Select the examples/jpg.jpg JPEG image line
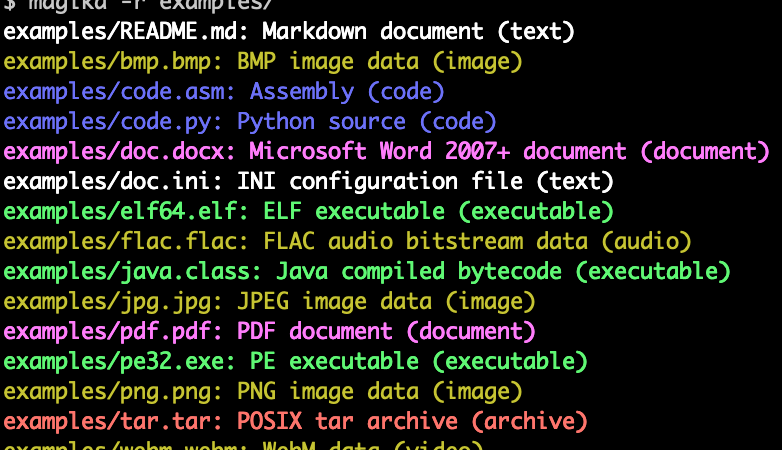The image size is (782, 450). pyautogui.click(x=269, y=302)
